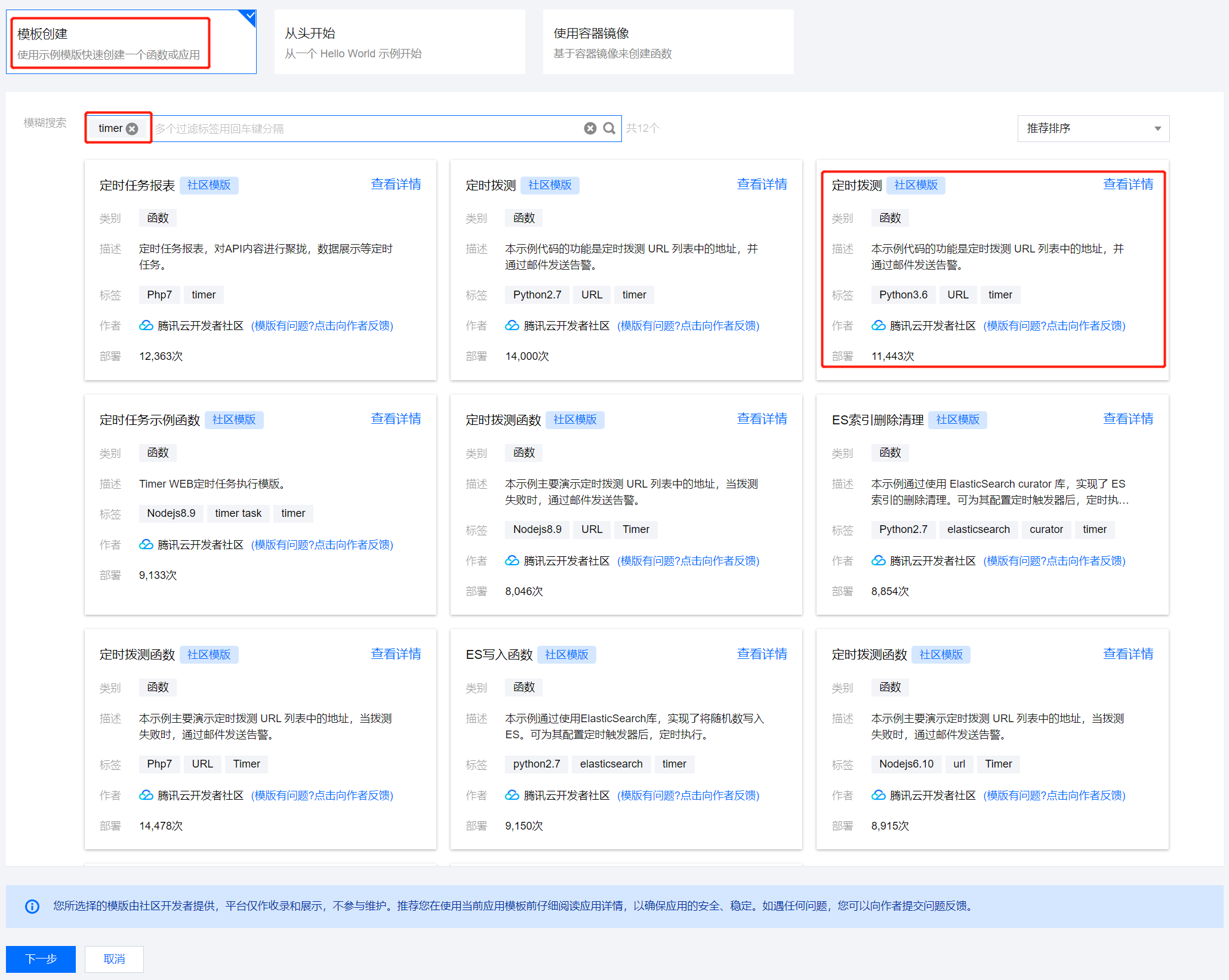Click the Nodejs8.9 tag in 定时任务示例函数 card
1229x980 pixels.
click(171, 513)
